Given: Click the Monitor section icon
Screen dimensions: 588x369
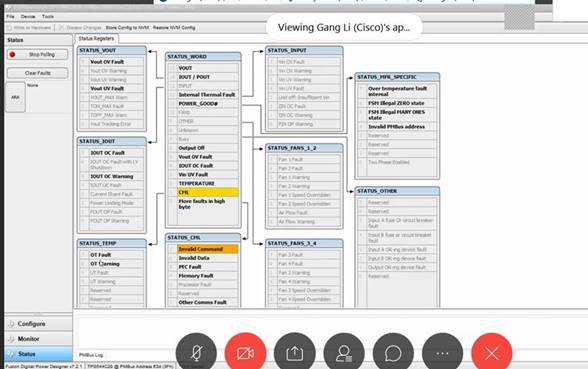Looking at the screenshot, I should pyautogui.click(x=11, y=339).
